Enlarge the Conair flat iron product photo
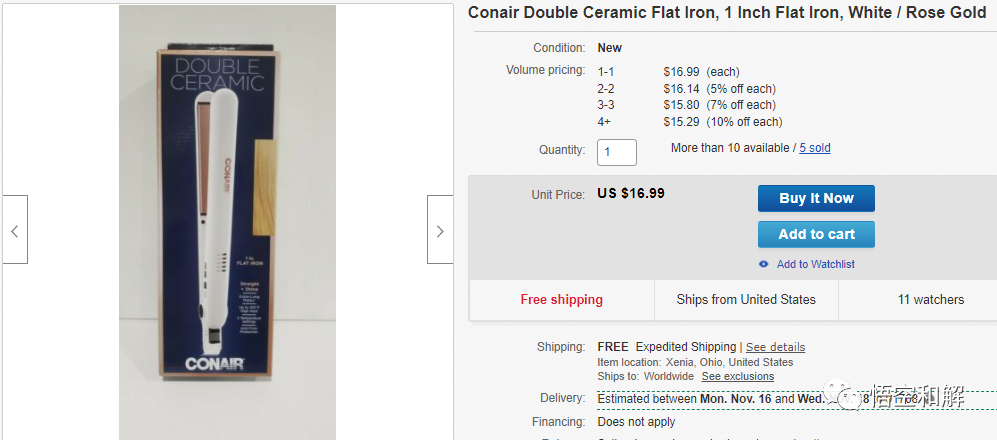 227,222
